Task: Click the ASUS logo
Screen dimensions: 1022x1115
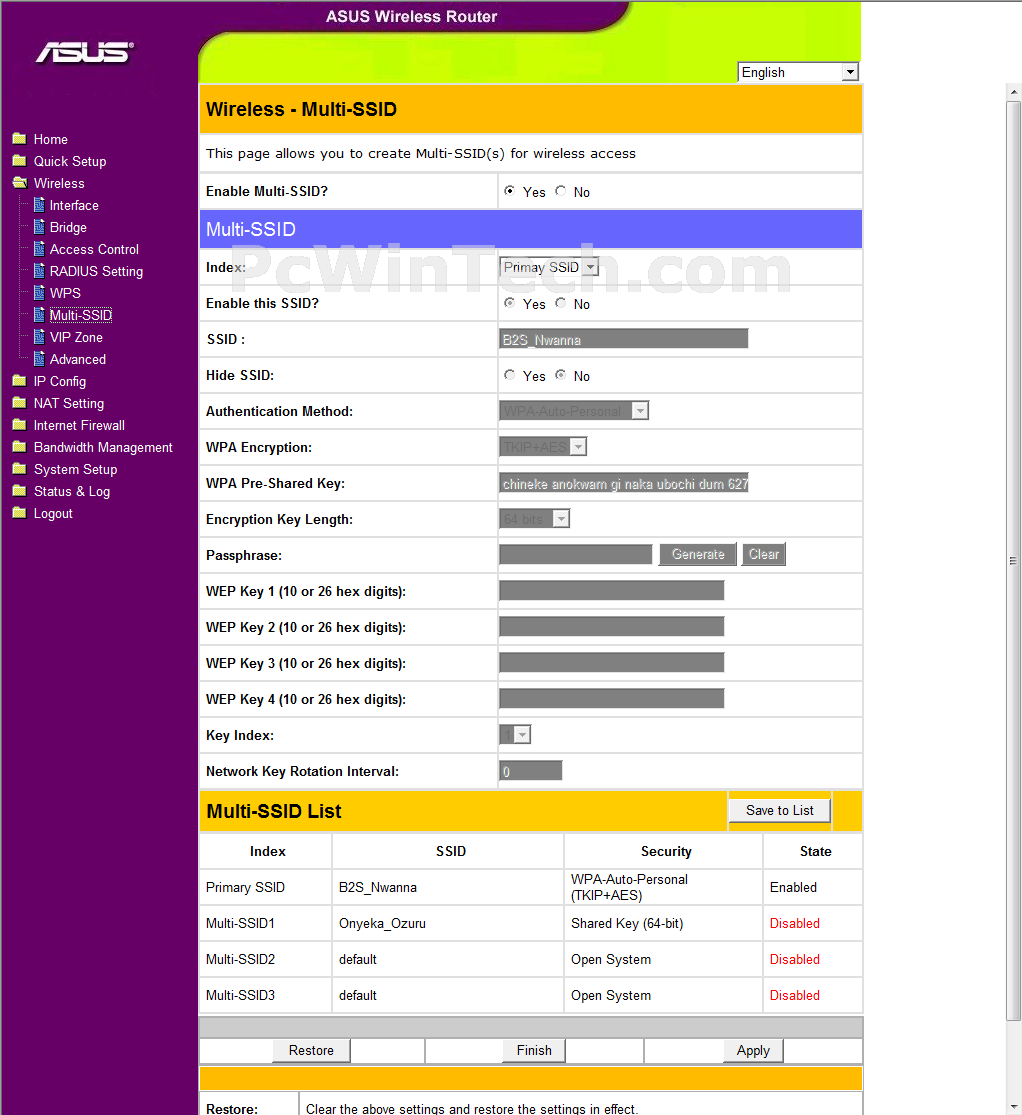Action: pyautogui.click(x=85, y=52)
